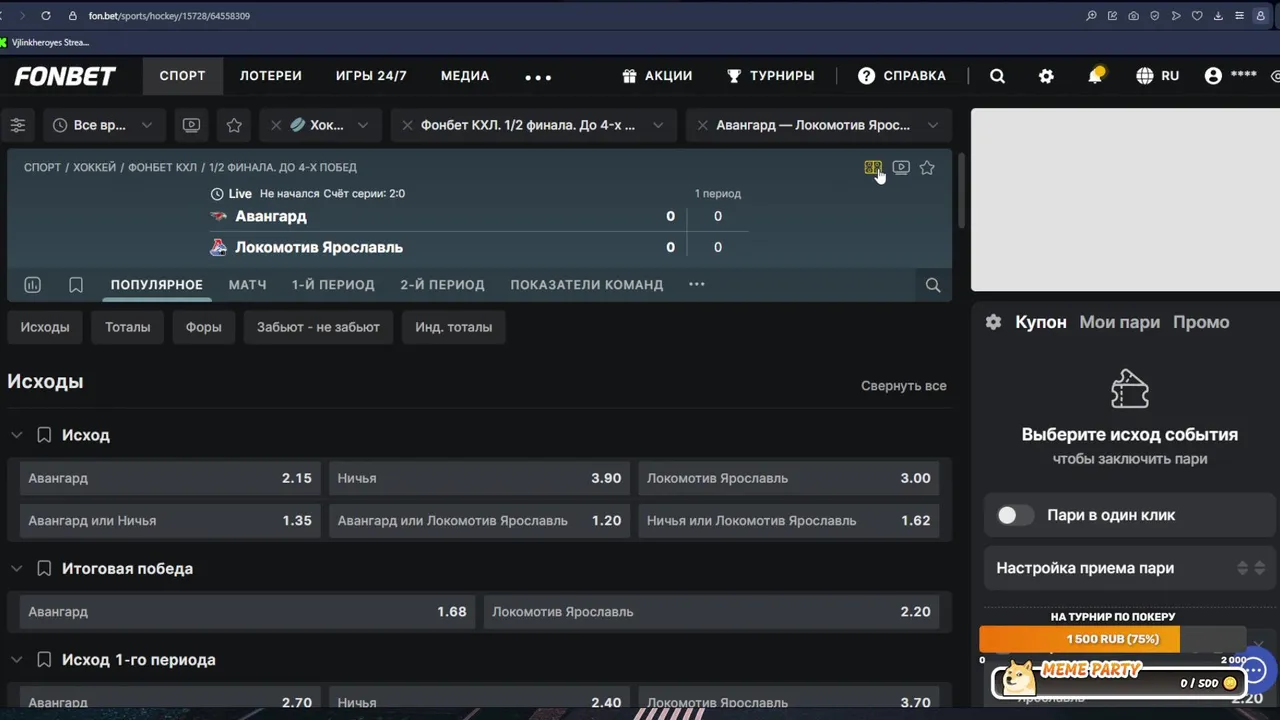Bookmark the Исход 1-го периода market

[44, 660]
